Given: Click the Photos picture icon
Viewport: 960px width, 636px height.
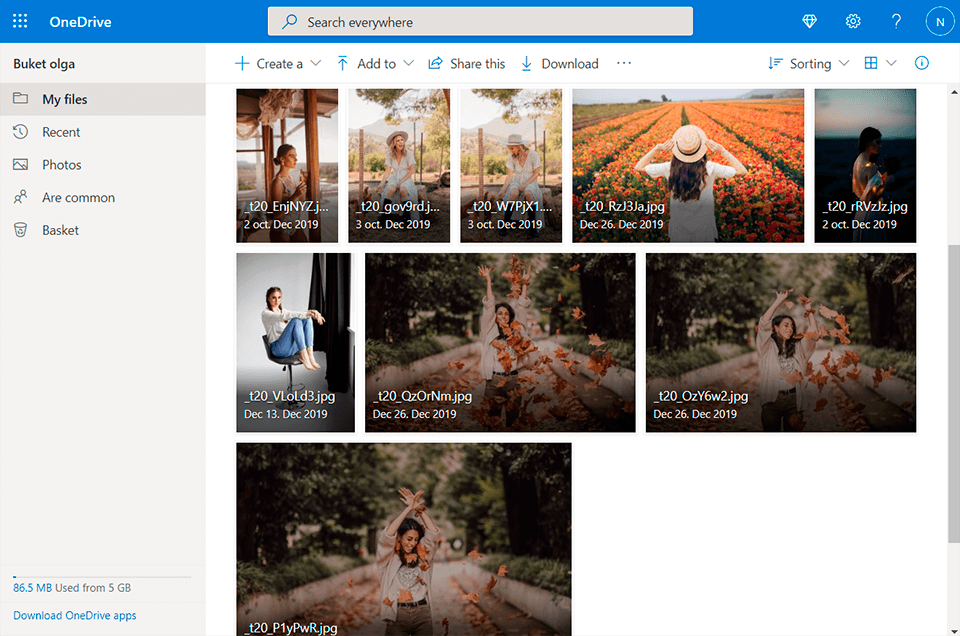Looking at the screenshot, I should click(20, 164).
